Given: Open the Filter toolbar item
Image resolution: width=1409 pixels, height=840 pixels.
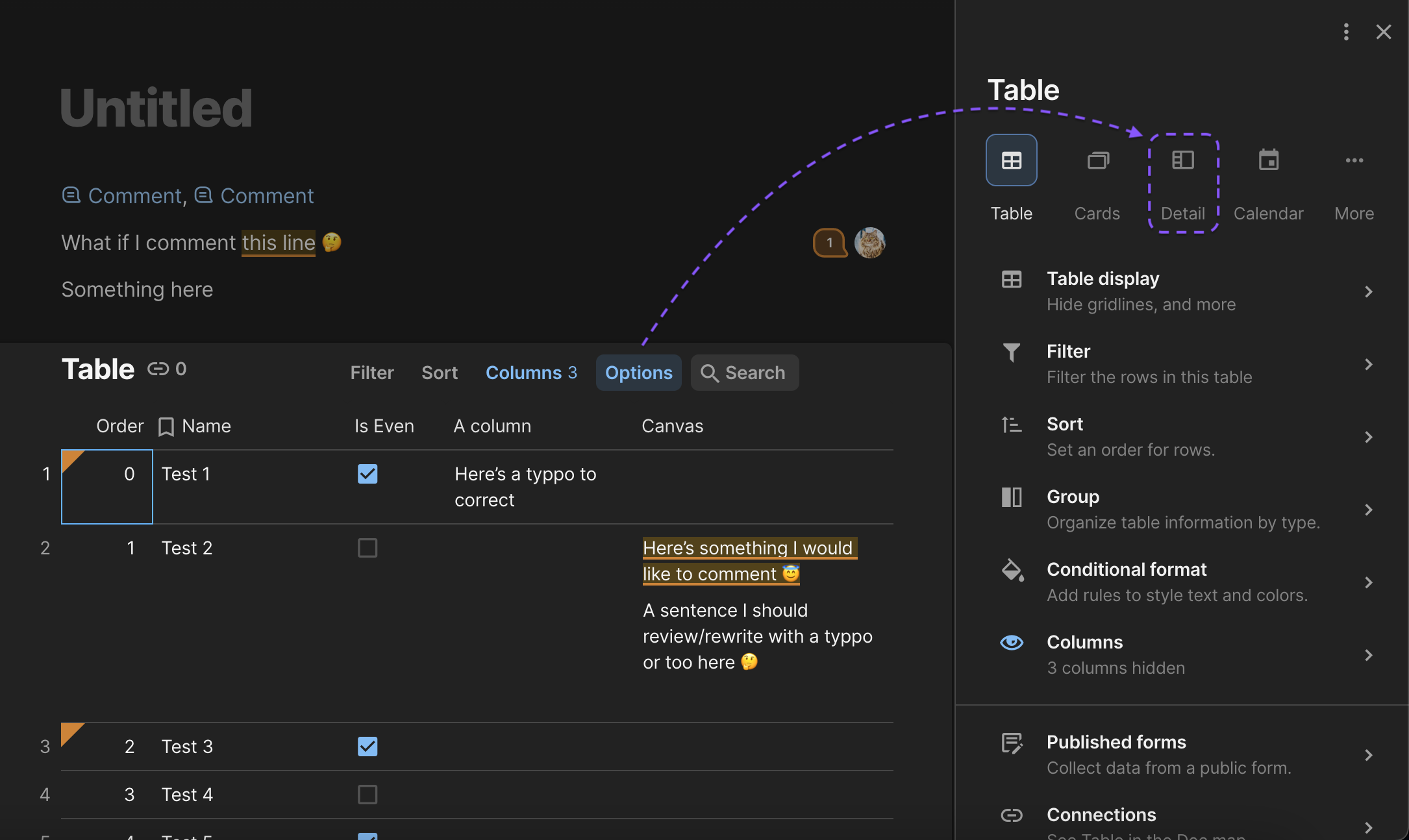Looking at the screenshot, I should [372, 373].
